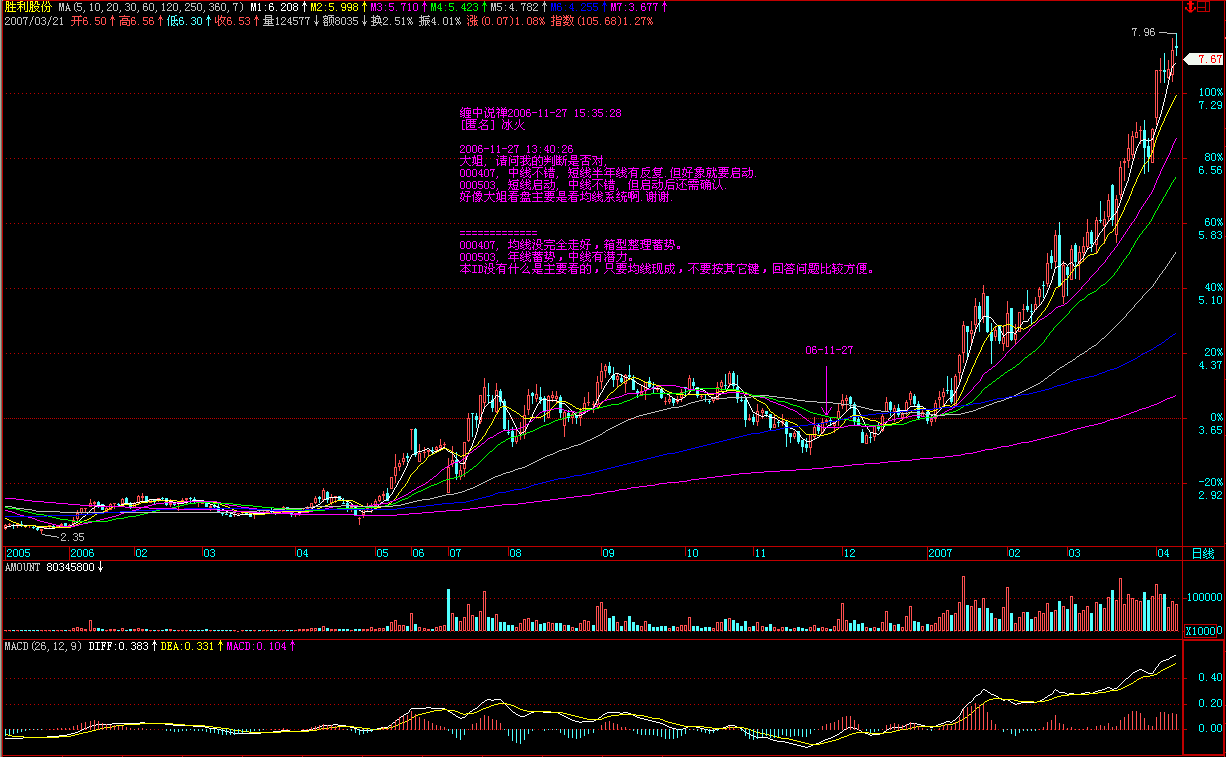Image resolution: width=1226 pixels, height=757 pixels.
Task: Click the 7.67 current price tag
Action: [x=1208, y=60]
